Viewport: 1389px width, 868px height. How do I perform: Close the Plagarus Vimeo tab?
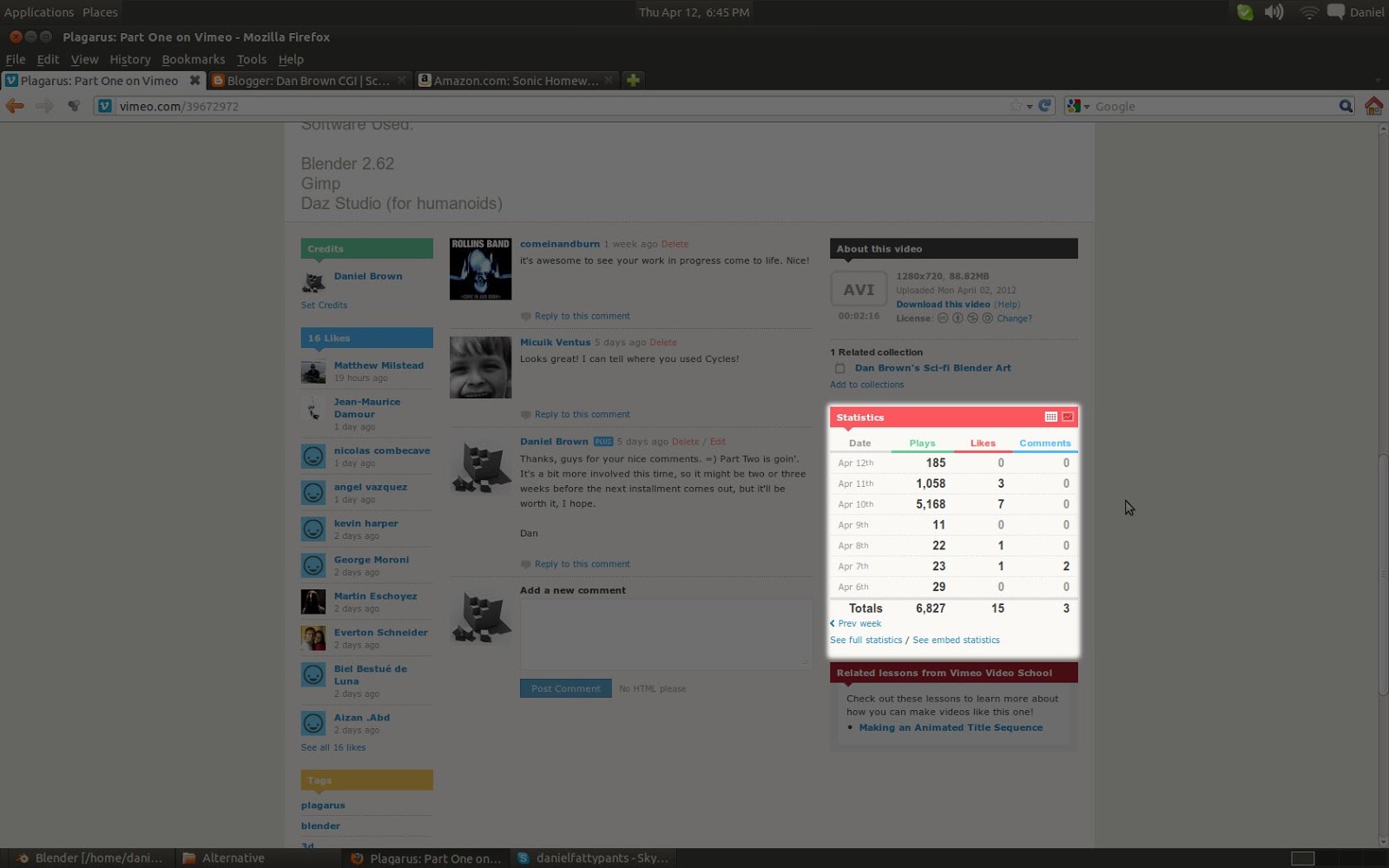click(x=195, y=80)
